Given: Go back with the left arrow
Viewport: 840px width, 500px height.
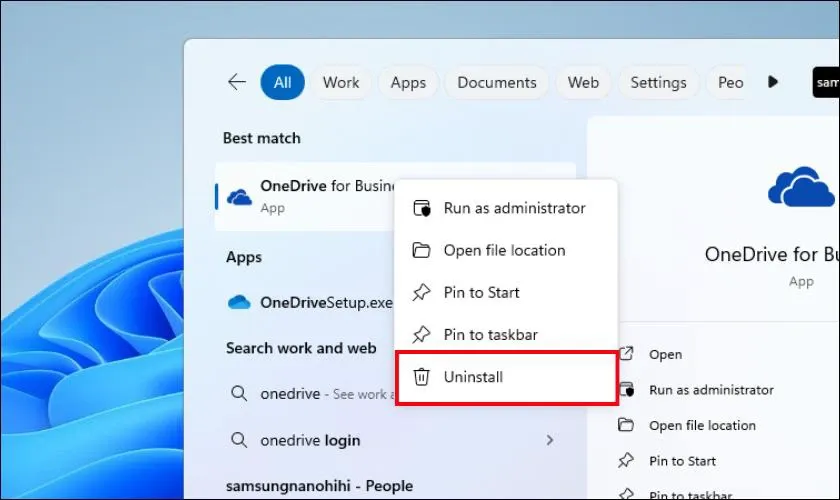Looking at the screenshot, I should pyautogui.click(x=237, y=82).
